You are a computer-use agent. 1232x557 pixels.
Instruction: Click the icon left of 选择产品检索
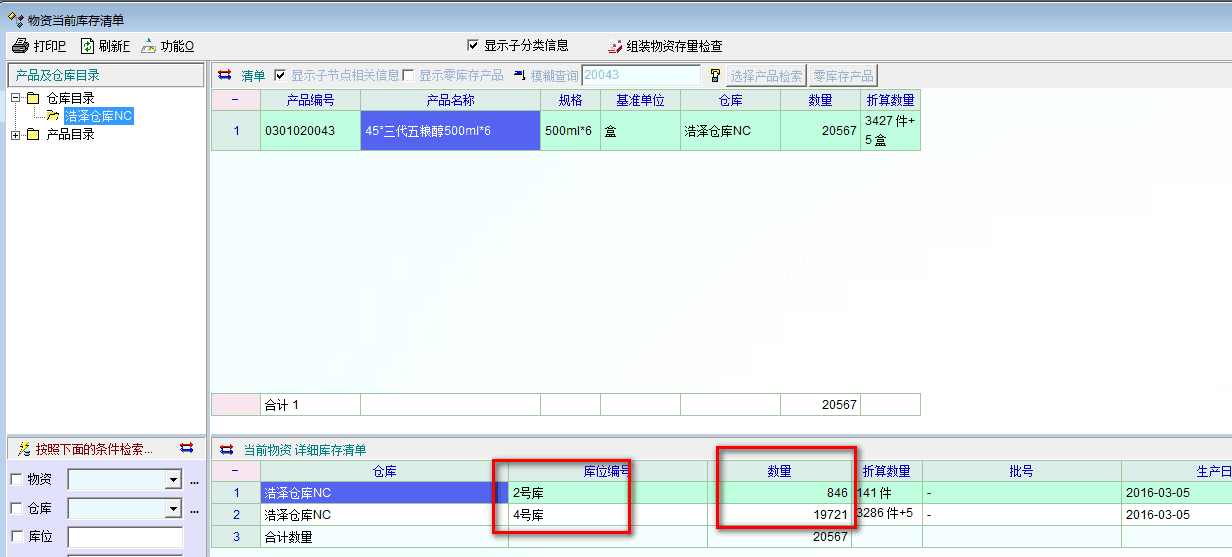click(x=715, y=76)
